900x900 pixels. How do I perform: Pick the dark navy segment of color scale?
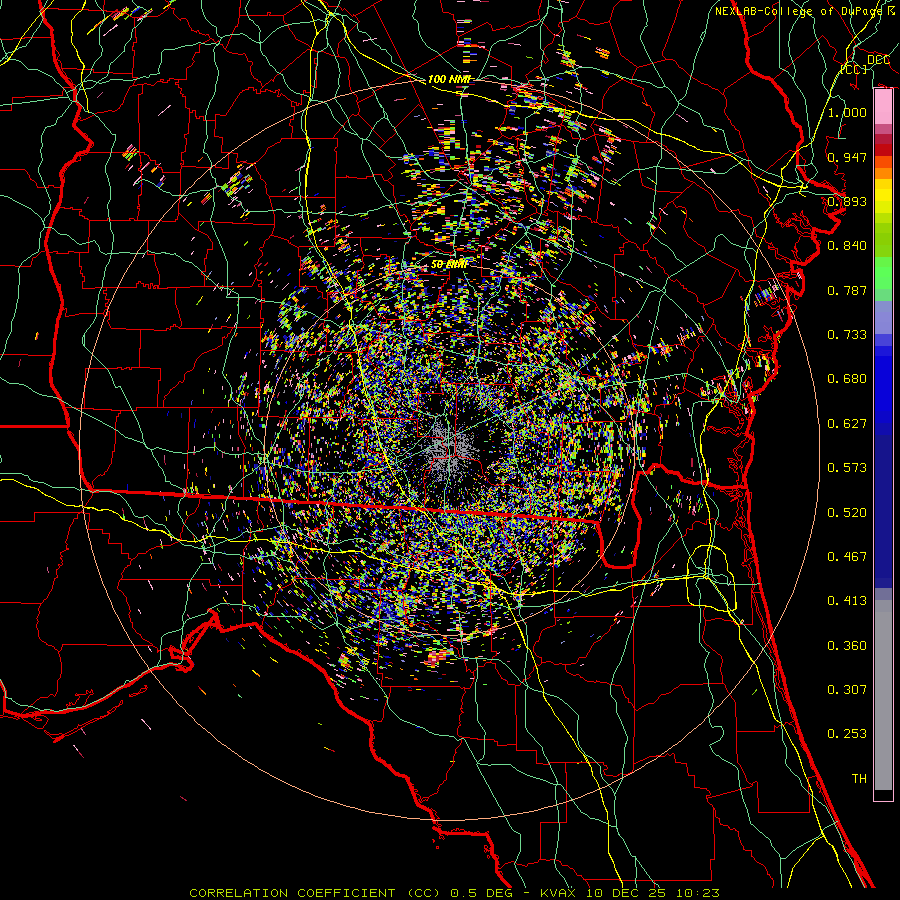pyautogui.click(x=883, y=511)
